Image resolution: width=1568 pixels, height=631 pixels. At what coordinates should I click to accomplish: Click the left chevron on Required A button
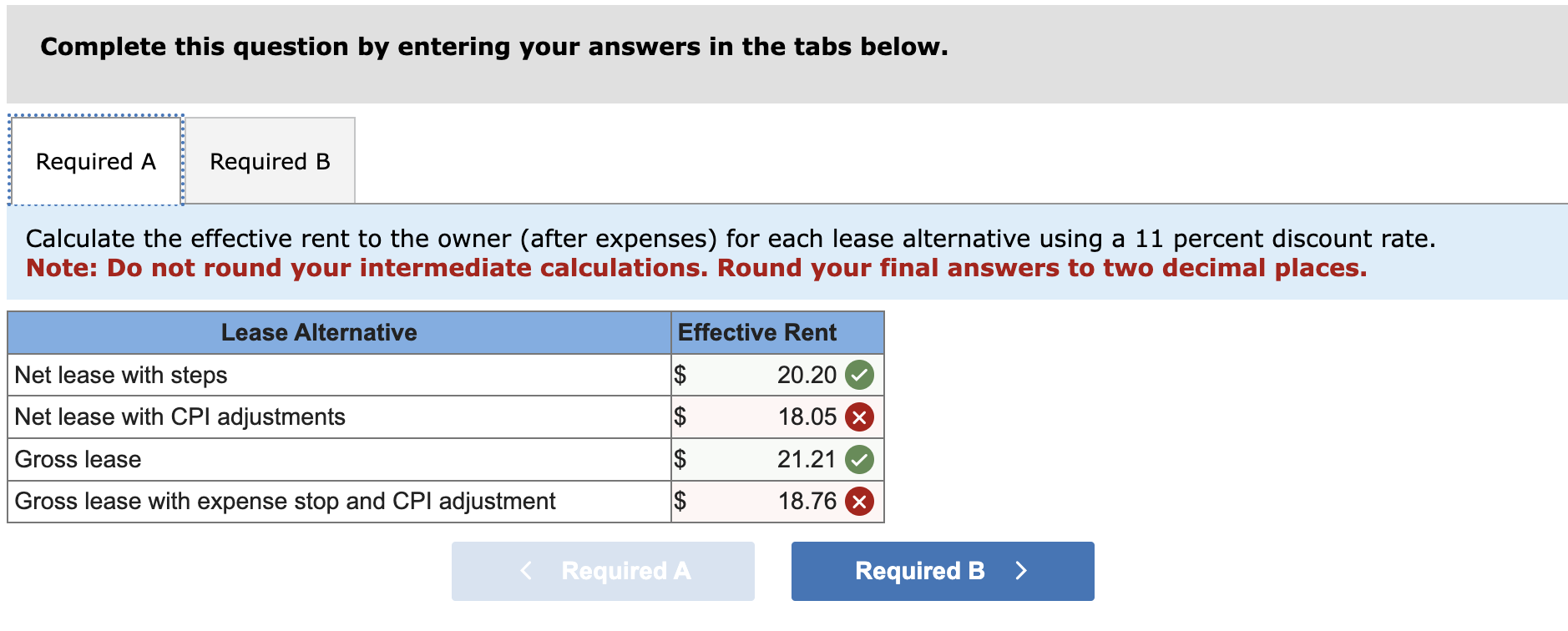525,571
